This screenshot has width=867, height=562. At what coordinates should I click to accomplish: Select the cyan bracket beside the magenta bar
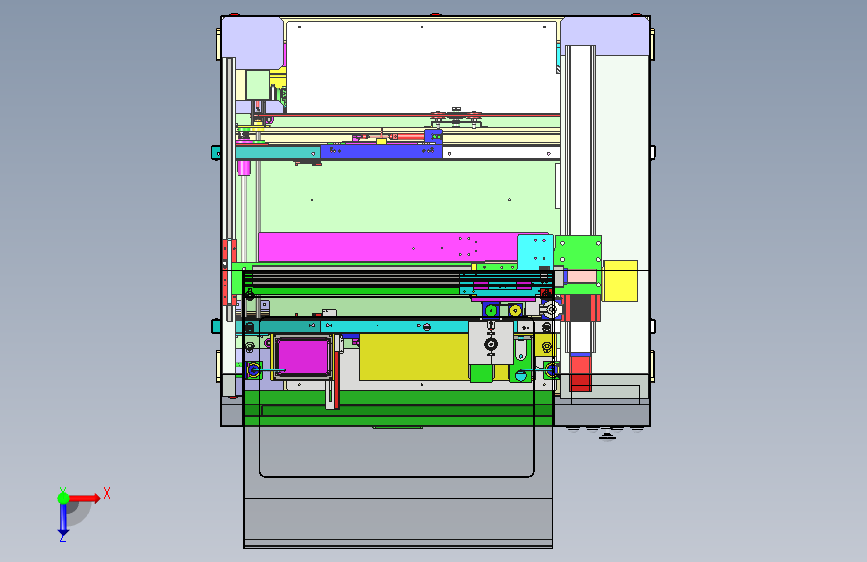[x=535, y=251]
